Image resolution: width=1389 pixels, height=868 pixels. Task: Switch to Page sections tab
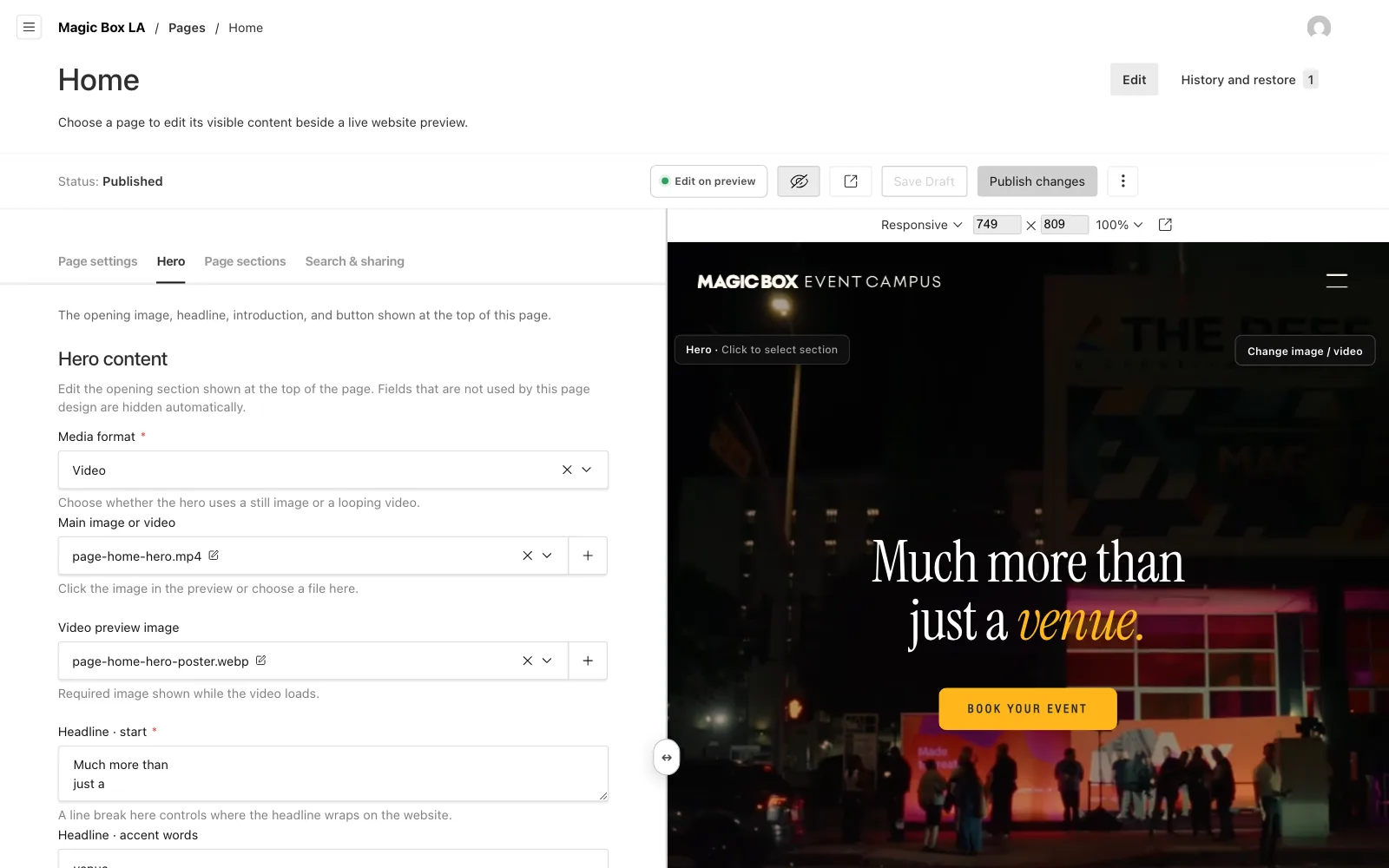coord(245,261)
